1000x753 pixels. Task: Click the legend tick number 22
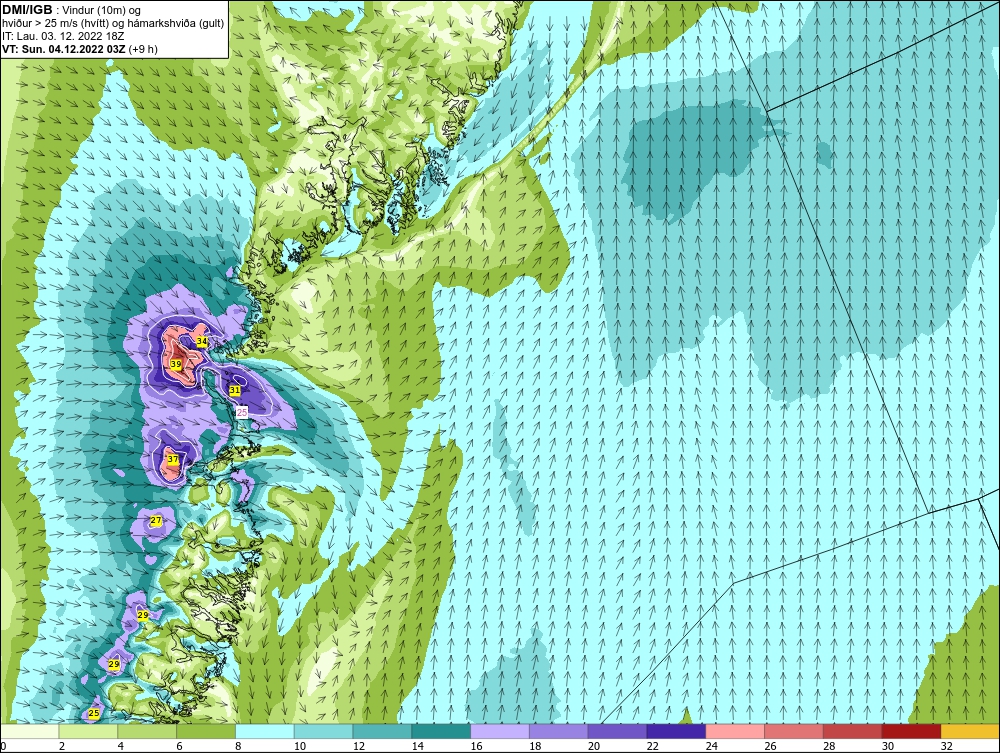(x=652, y=746)
